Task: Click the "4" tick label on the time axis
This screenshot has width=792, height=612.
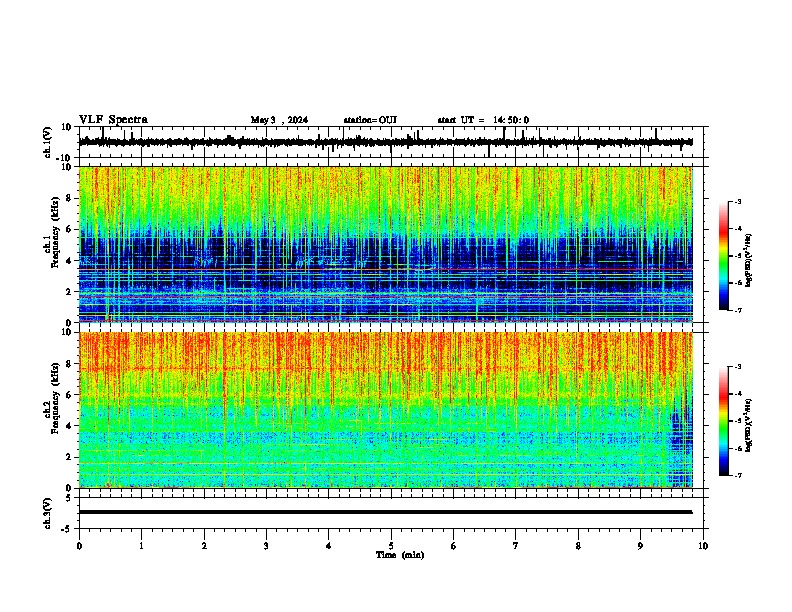Action: click(x=329, y=546)
